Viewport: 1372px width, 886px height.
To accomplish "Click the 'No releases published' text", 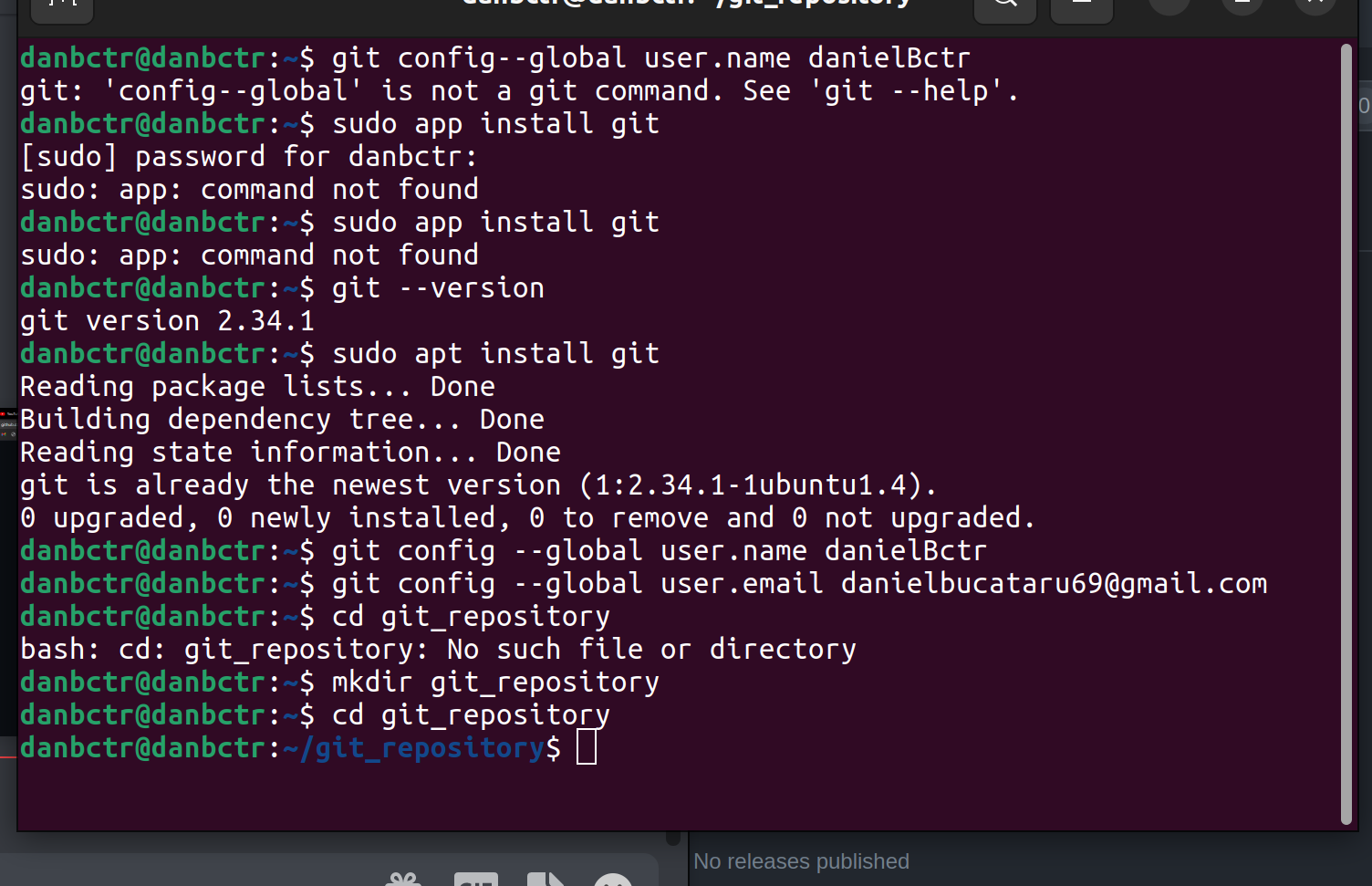I will [801, 860].
